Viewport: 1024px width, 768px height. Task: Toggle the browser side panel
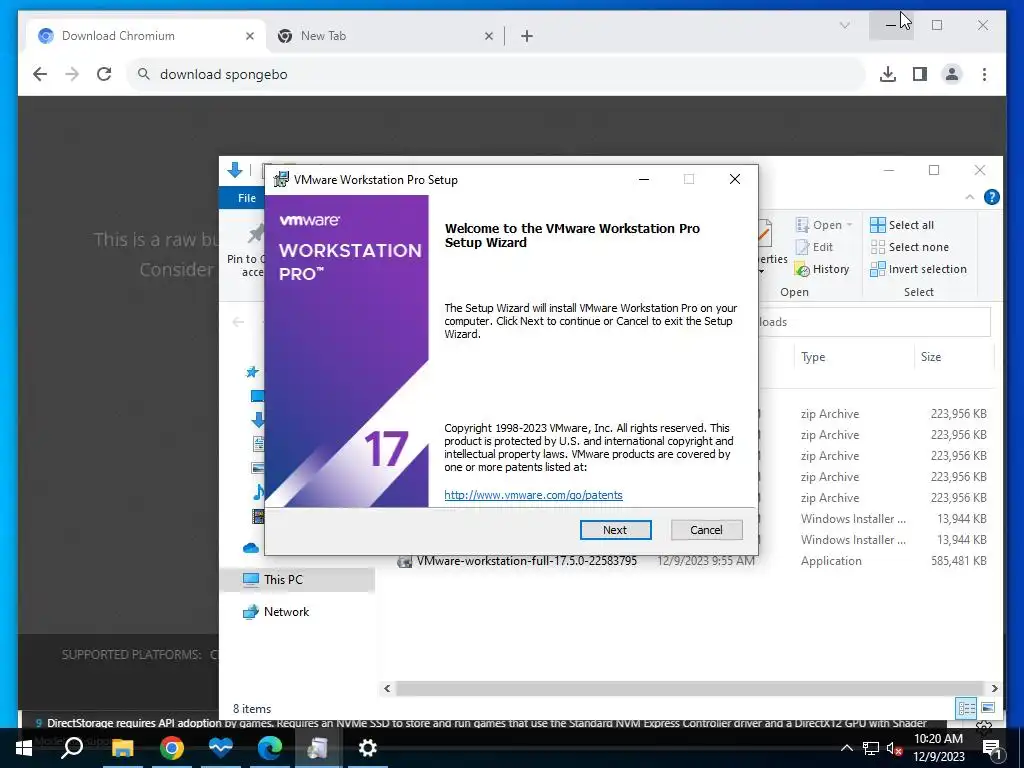tap(920, 74)
